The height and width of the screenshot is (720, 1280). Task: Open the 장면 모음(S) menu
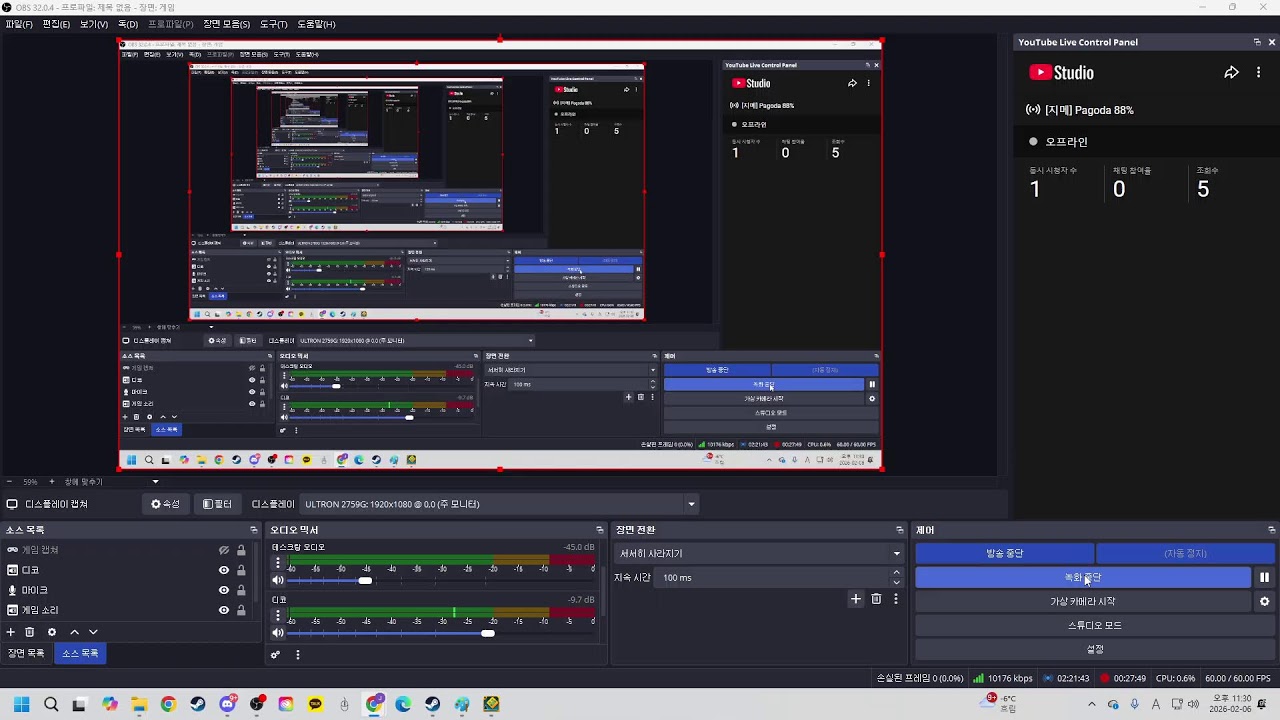coord(226,24)
